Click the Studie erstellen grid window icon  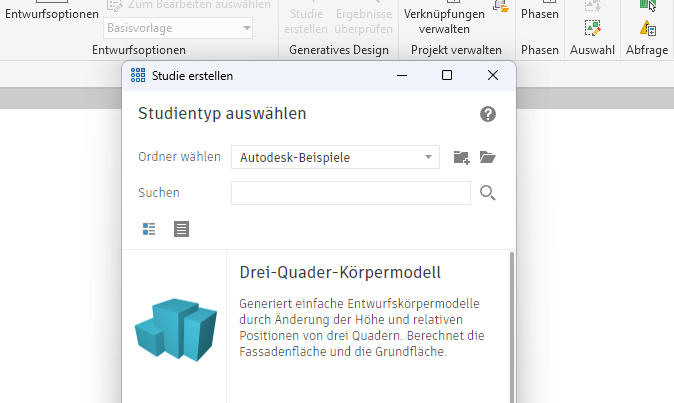[x=138, y=75]
